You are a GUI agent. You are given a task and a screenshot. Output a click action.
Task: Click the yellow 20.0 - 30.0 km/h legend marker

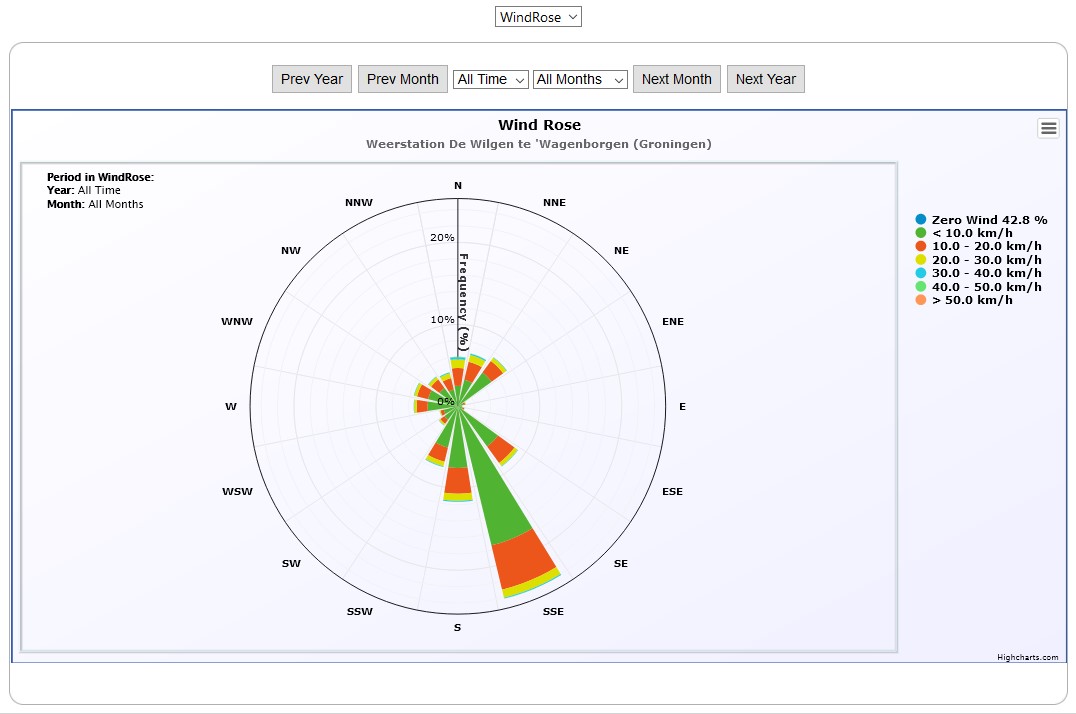tap(921, 260)
